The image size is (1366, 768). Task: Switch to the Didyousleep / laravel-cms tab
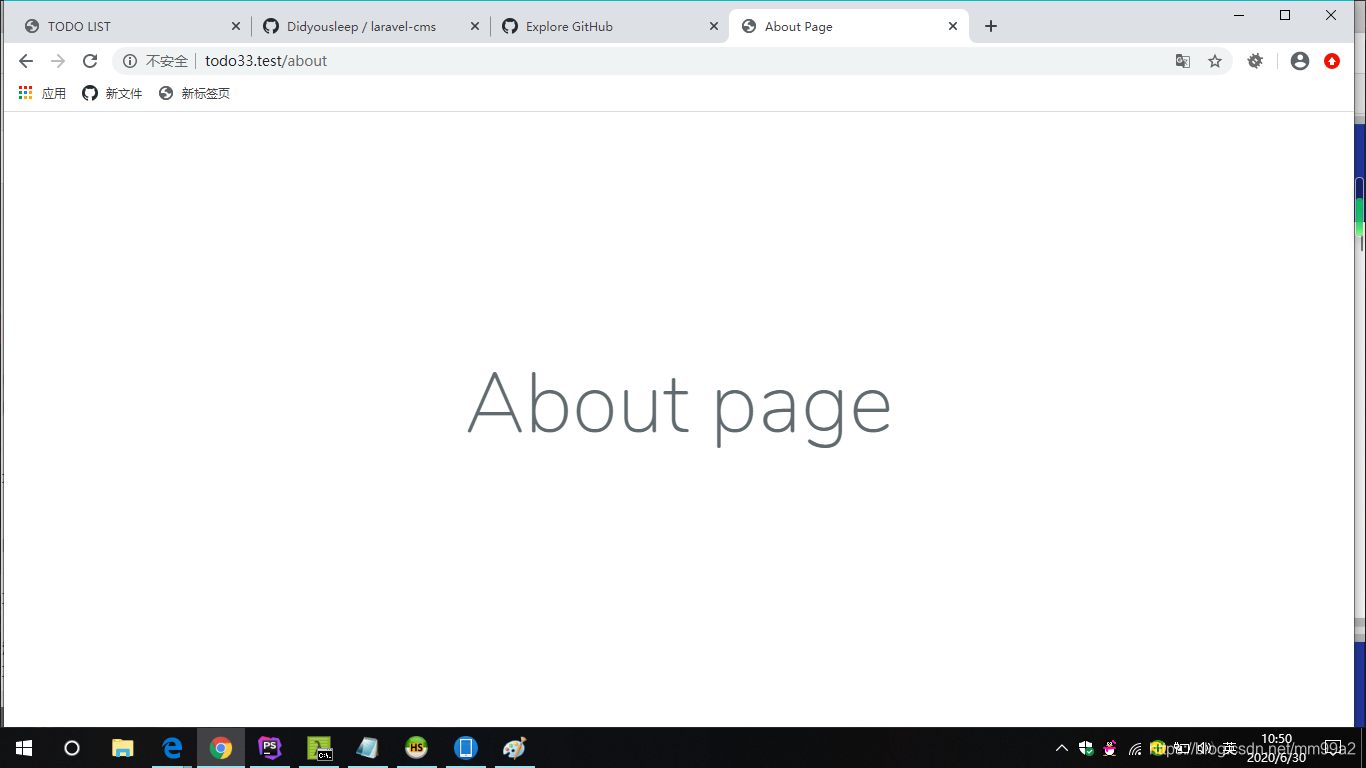coord(370,26)
